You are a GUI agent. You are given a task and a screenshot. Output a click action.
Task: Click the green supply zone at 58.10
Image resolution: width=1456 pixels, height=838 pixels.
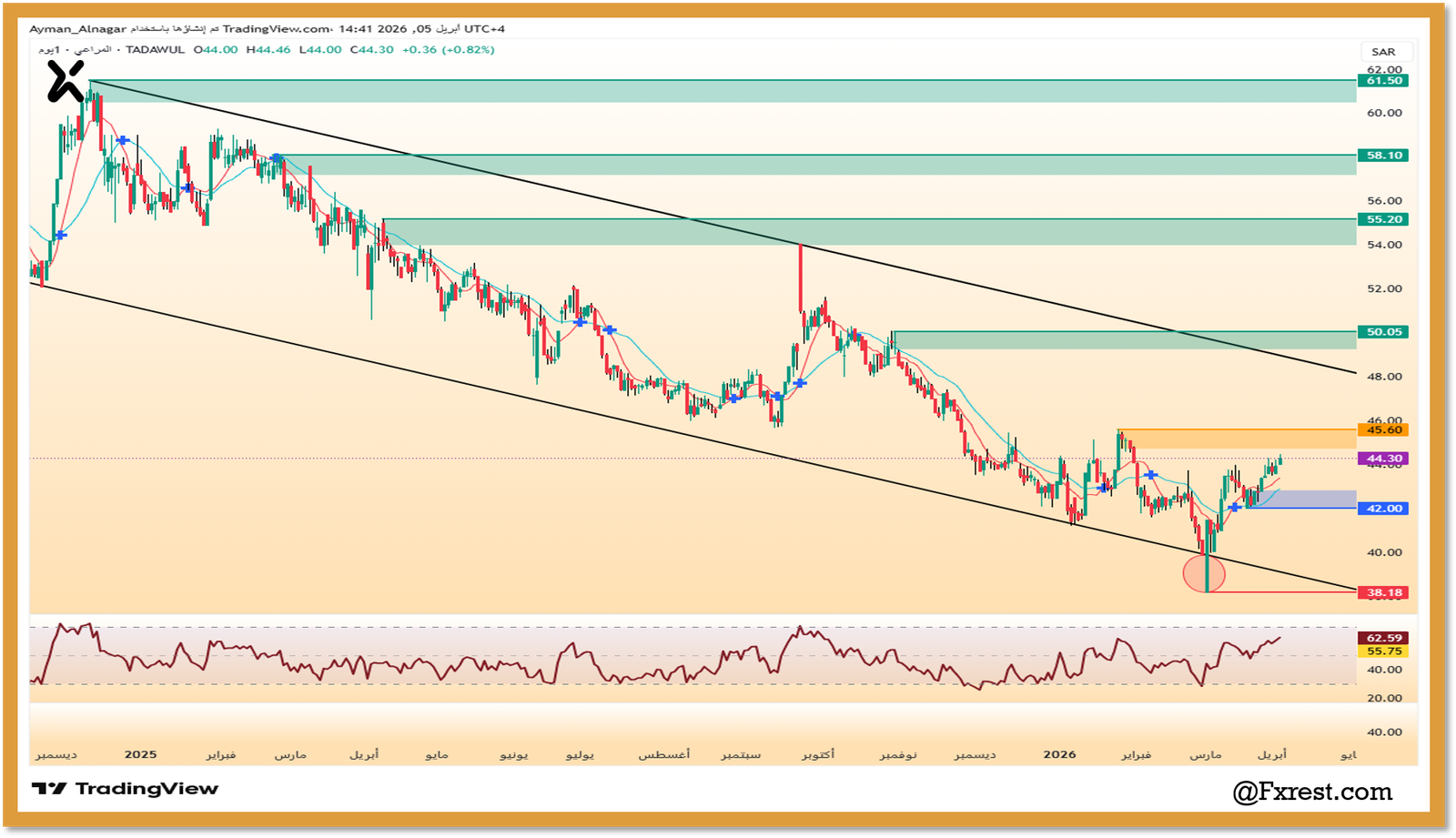pos(819,165)
